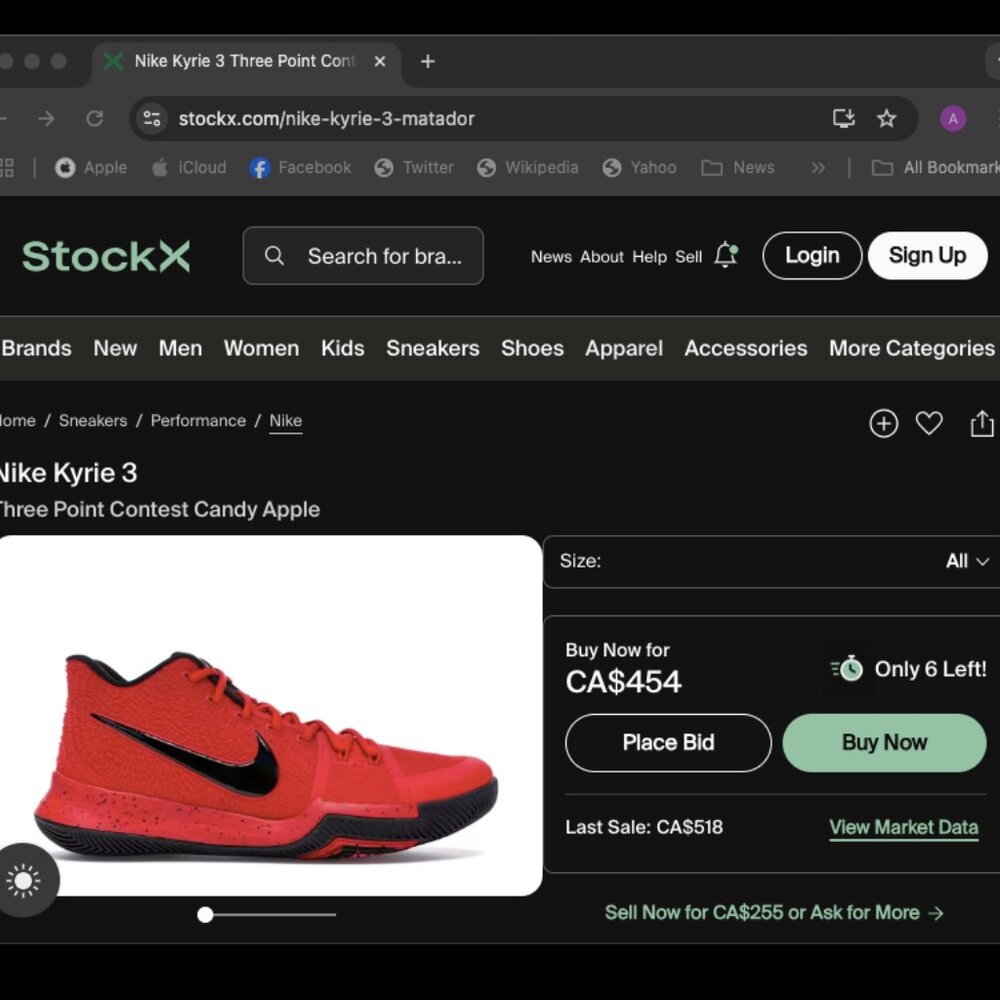Show more bookmarks chevron
This screenshot has height=1000, width=1000.
click(818, 168)
